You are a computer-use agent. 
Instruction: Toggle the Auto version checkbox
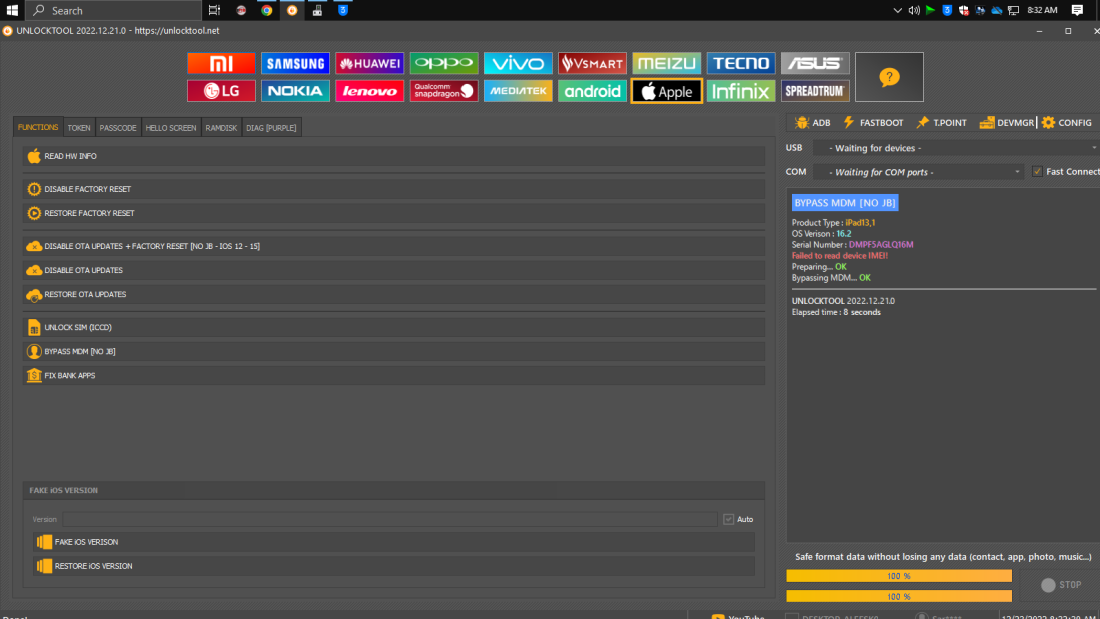(x=729, y=519)
